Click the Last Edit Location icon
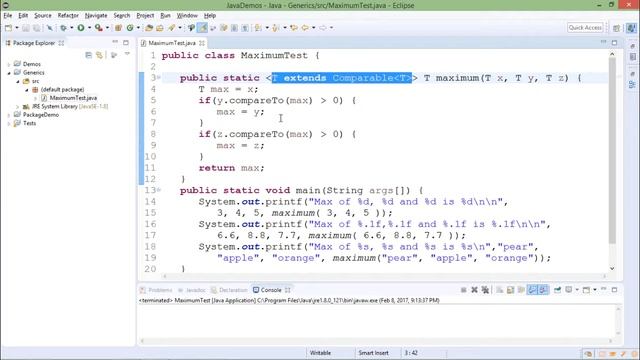Viewport: 640px width, 360px height. click(294, 28)
